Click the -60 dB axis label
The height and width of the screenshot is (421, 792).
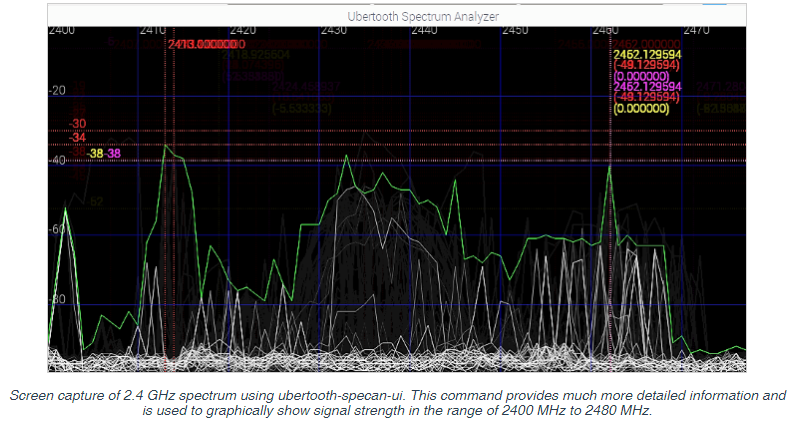[x=58, y=229]
